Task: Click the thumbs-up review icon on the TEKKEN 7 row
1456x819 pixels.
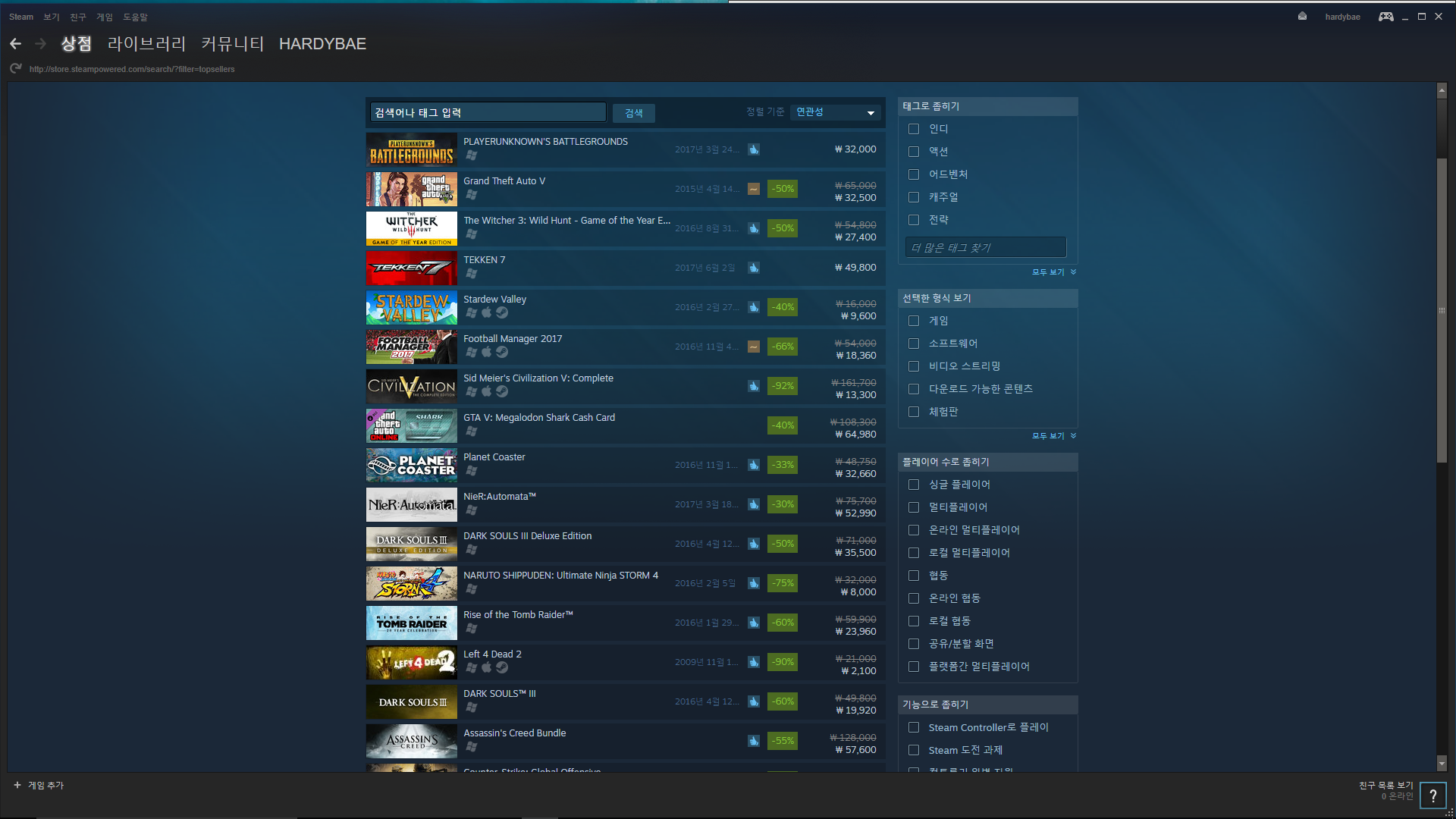Action: point(753,268)
